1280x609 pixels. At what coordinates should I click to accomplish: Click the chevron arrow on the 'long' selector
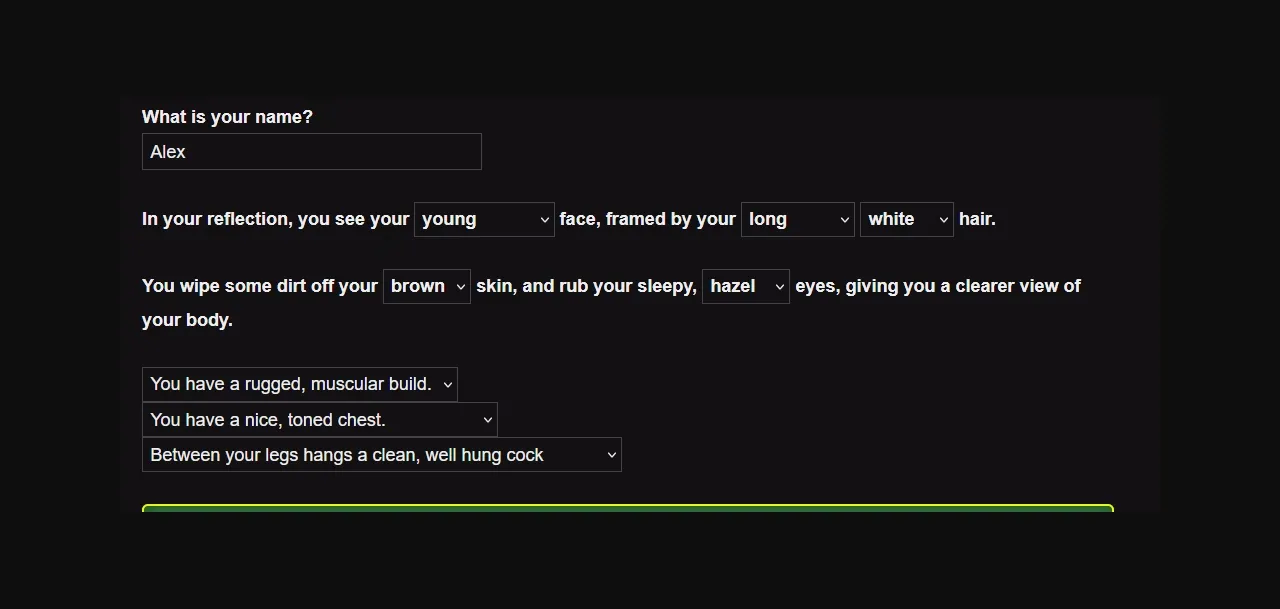click(x=845, y=220)
